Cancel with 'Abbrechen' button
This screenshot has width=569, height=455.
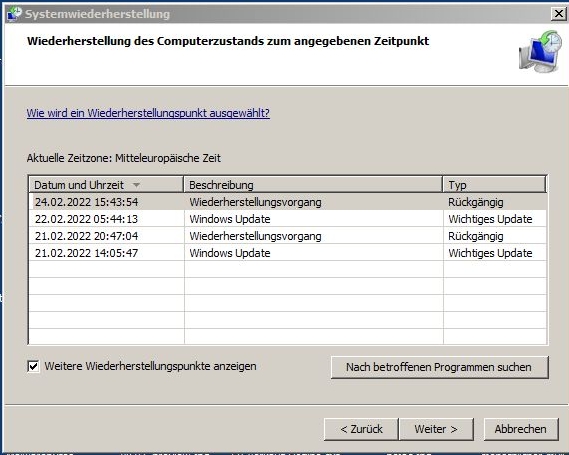(x=521, y=429)
